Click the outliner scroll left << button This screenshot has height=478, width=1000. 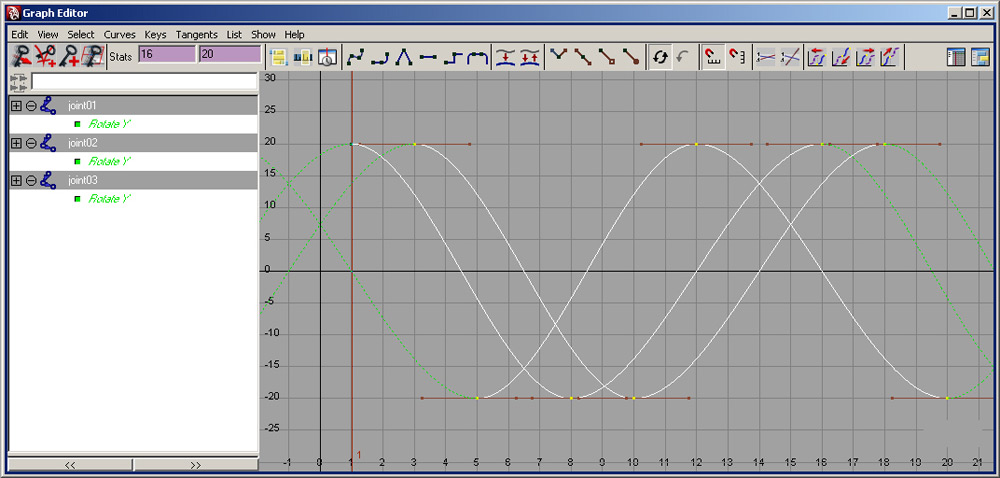70,465
